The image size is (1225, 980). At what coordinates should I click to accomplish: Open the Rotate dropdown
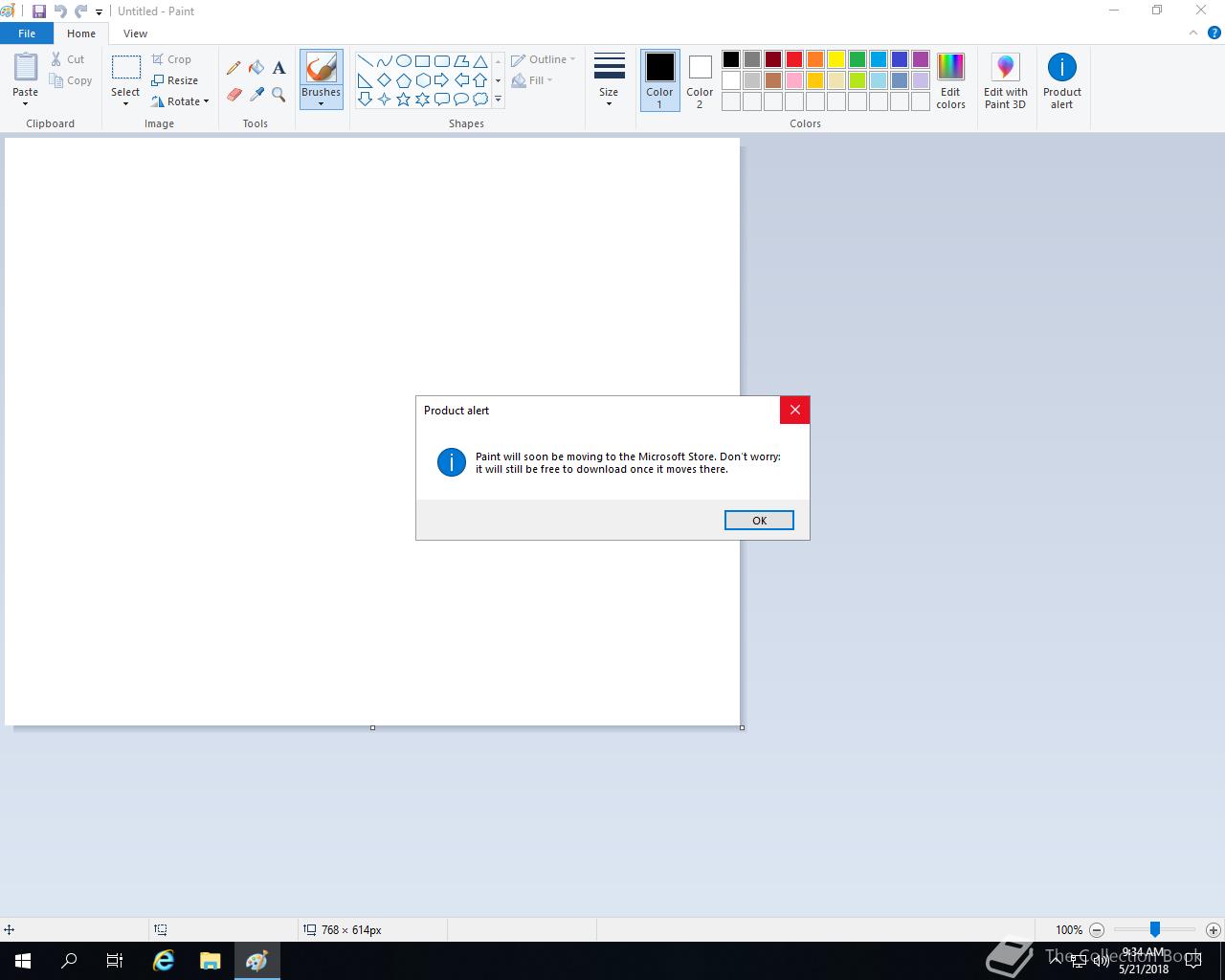pos(180,101)
